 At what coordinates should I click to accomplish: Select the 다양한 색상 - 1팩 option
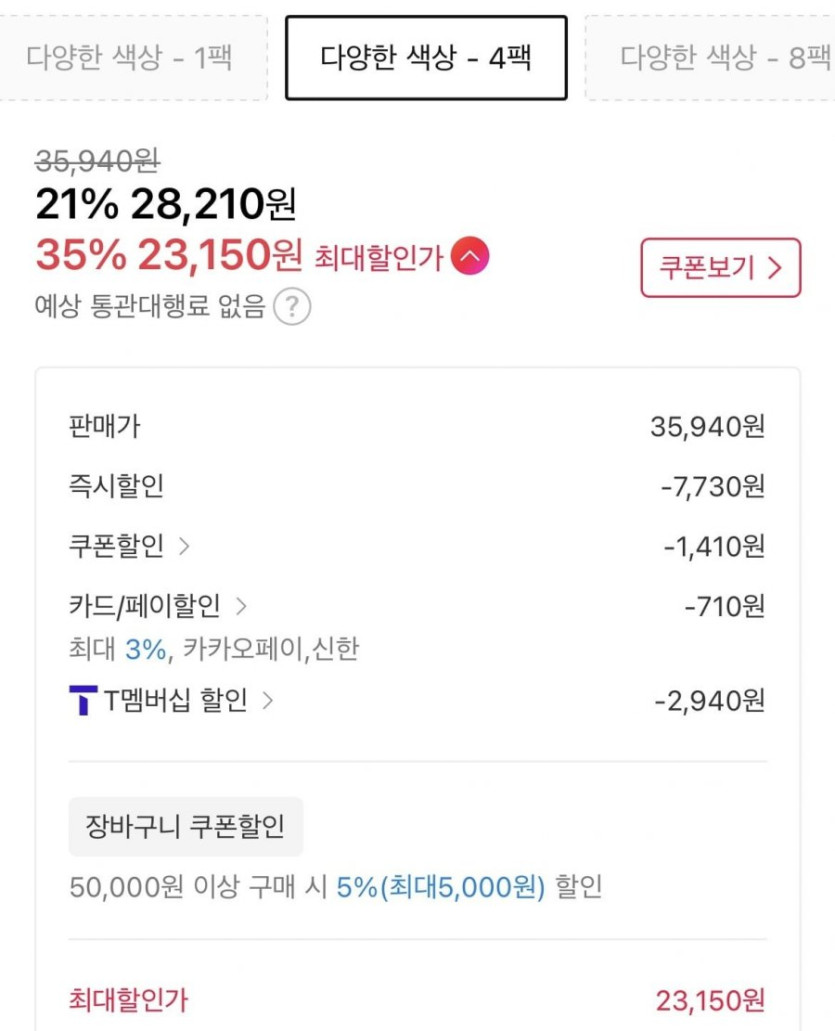tap(130, 57)
